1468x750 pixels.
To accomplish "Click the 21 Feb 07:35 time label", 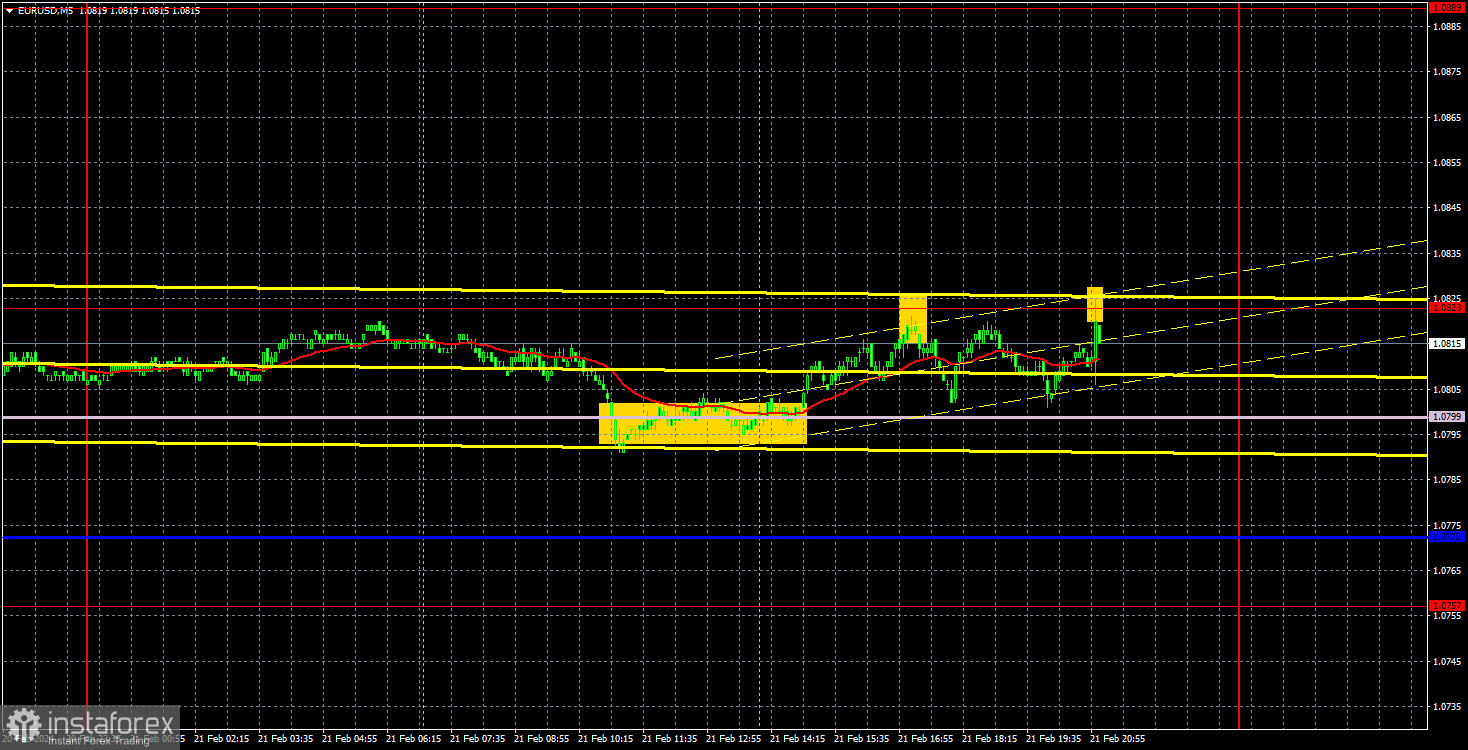I will [477, 739].
